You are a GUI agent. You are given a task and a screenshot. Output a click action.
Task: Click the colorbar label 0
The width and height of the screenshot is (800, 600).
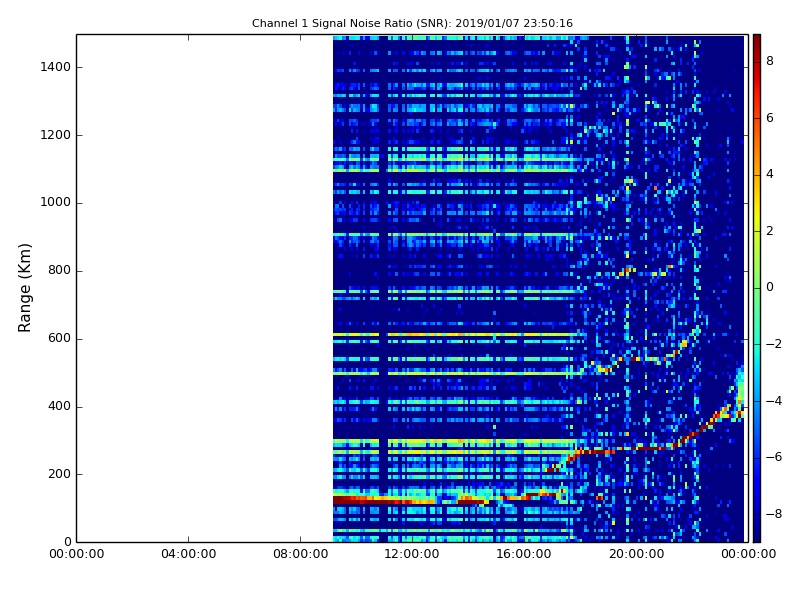coord(770,287)
